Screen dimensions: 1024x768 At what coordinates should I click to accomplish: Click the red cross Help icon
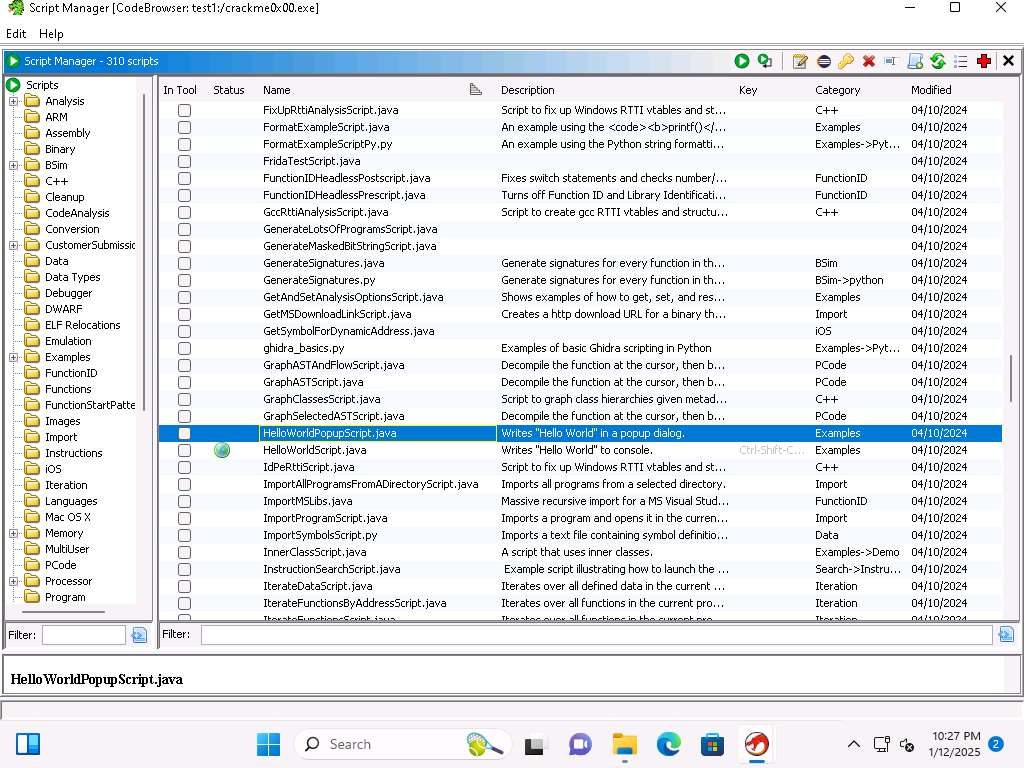(x=984, y=61)
